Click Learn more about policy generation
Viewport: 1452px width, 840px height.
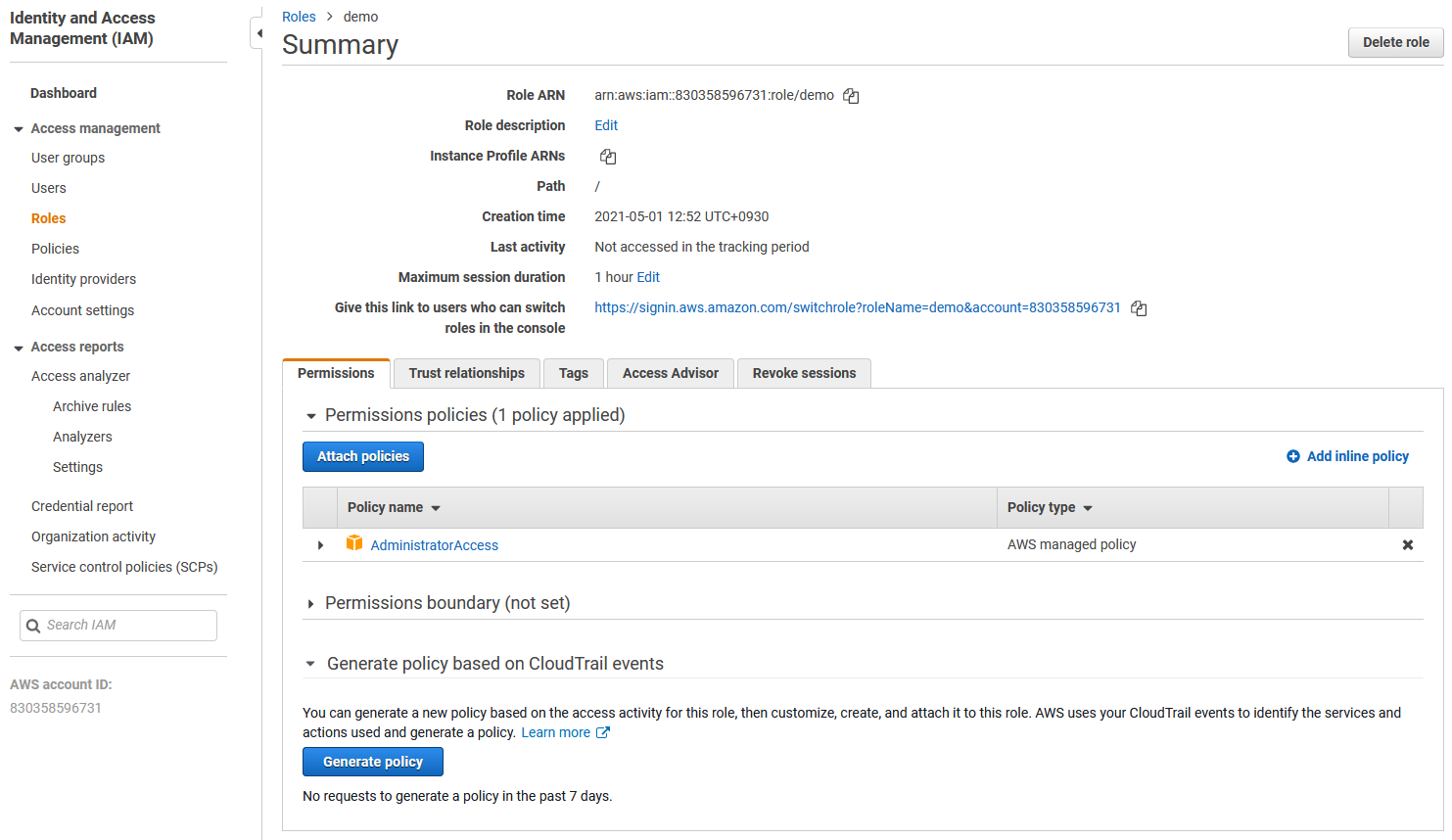tap(555, 732)
